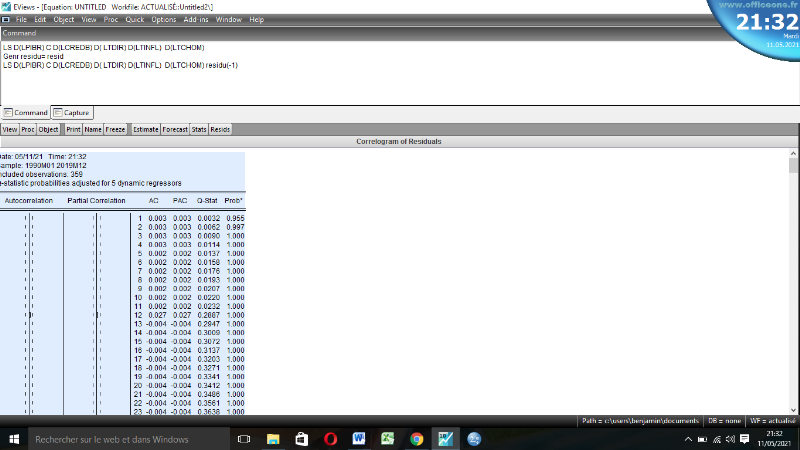Screen dimensions: 800x450
Task: Click the Freeze button
Action: [115, 130]
